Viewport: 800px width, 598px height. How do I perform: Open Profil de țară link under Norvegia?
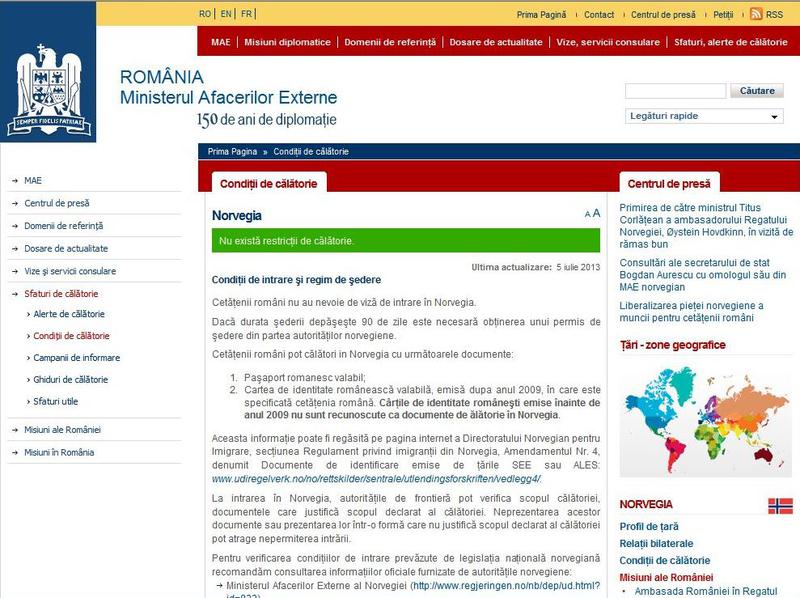(650, 526)
